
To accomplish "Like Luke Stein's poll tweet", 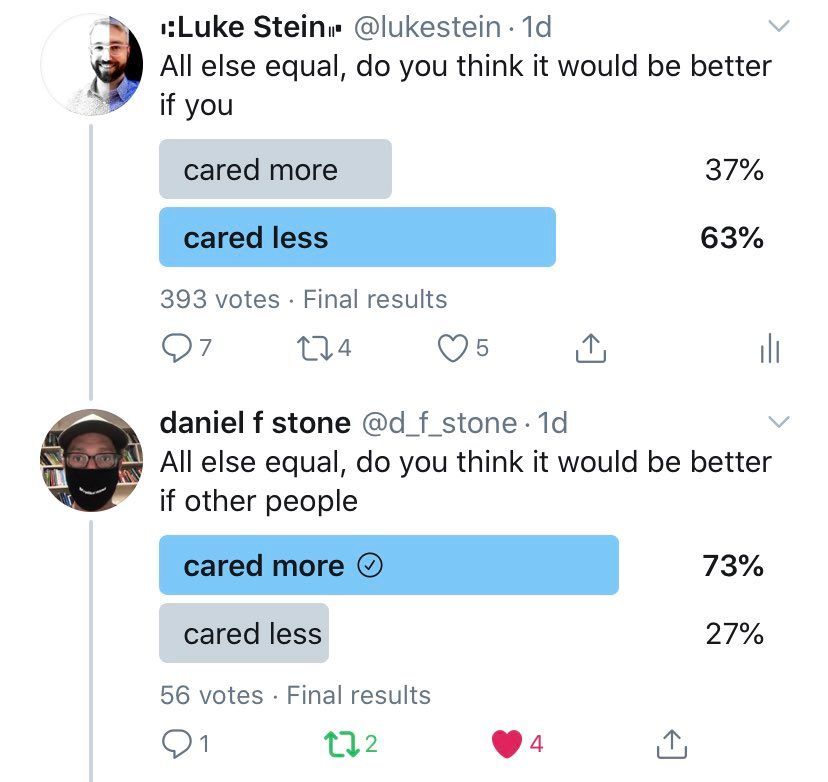I will [454, 348].
